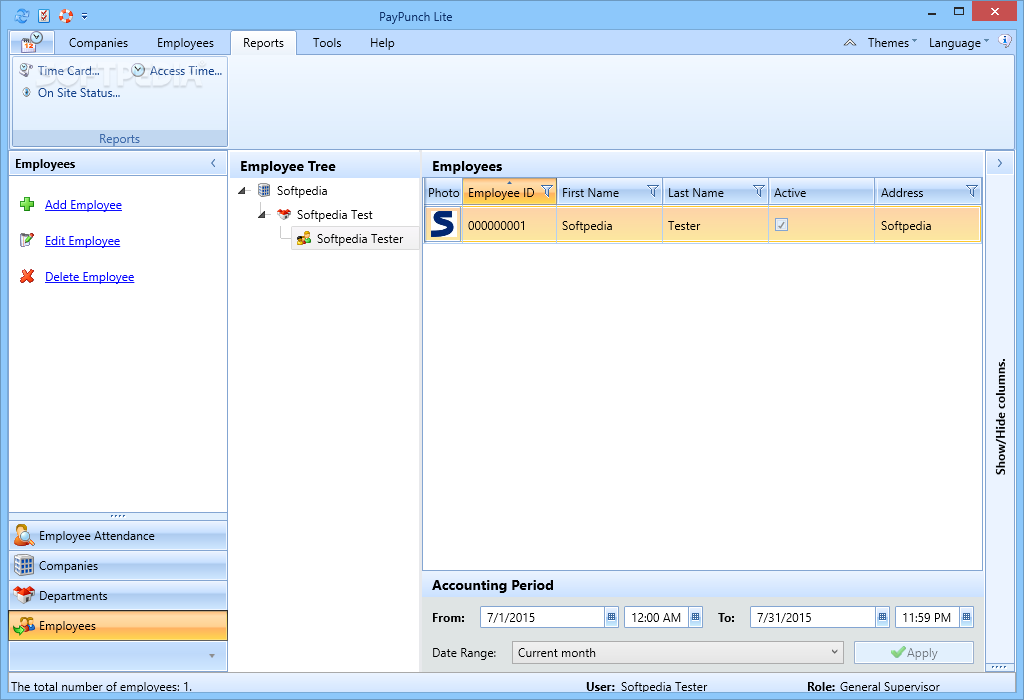Click the From time field 12:00 AM
The height and width of the screenshot is (700, 1024).
click(656, 617)
